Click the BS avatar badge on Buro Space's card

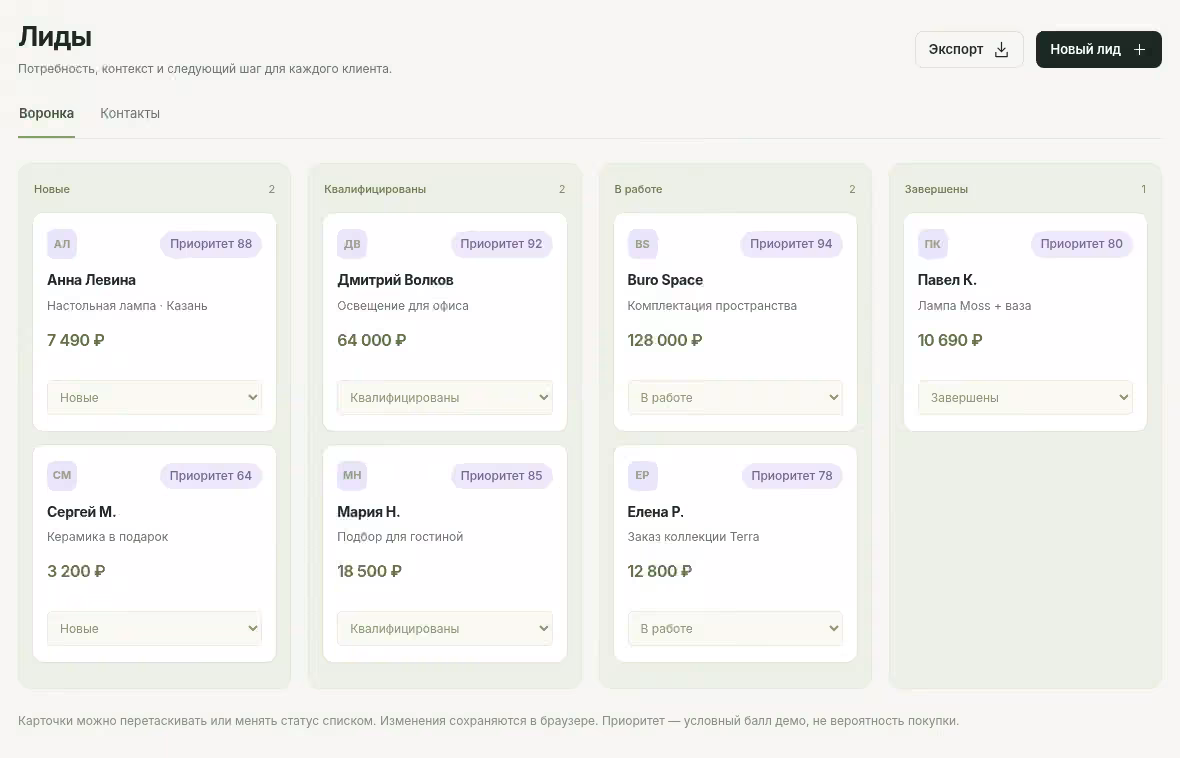tap(642, 244)
